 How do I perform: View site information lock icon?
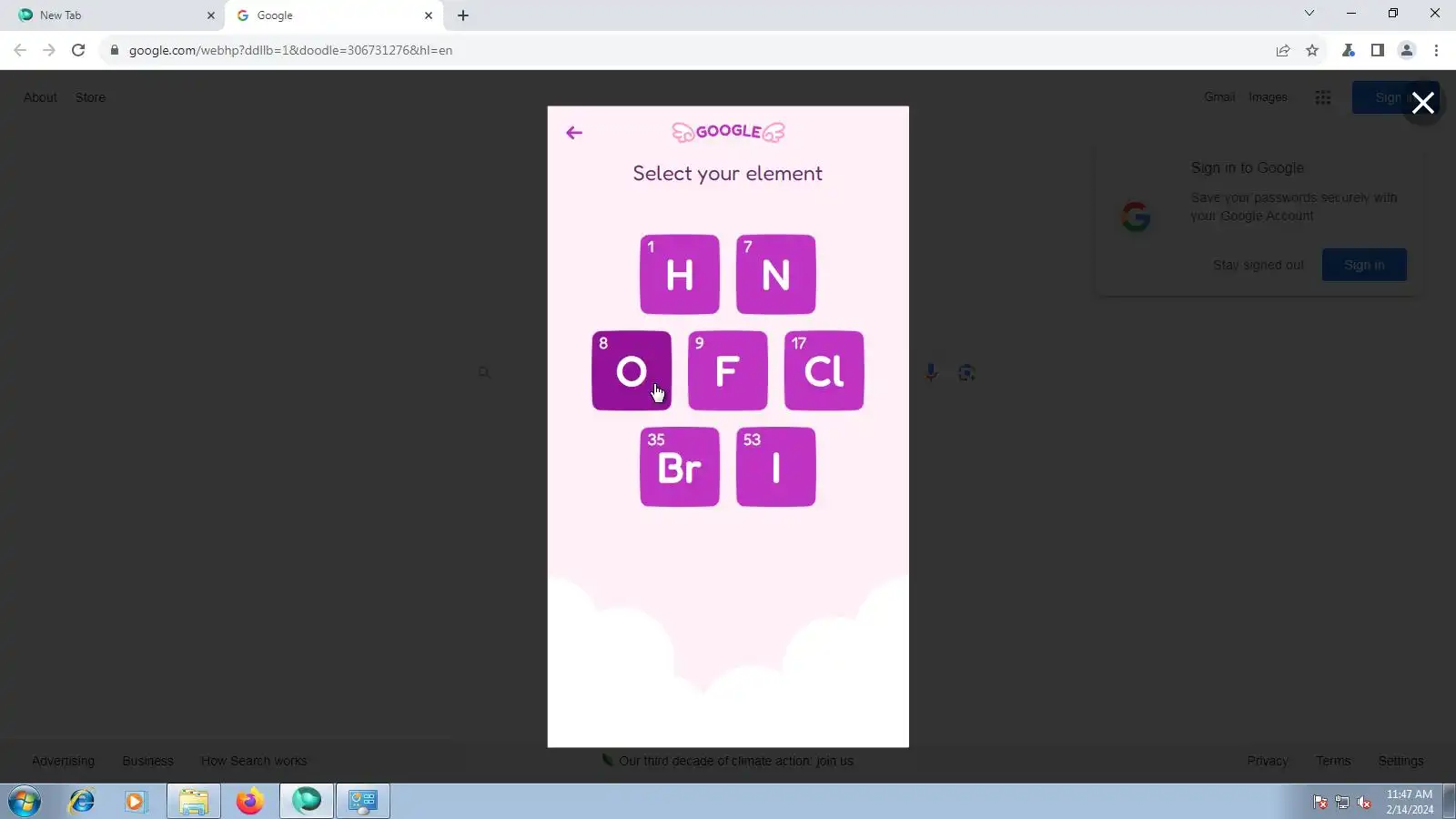point(115,50)
